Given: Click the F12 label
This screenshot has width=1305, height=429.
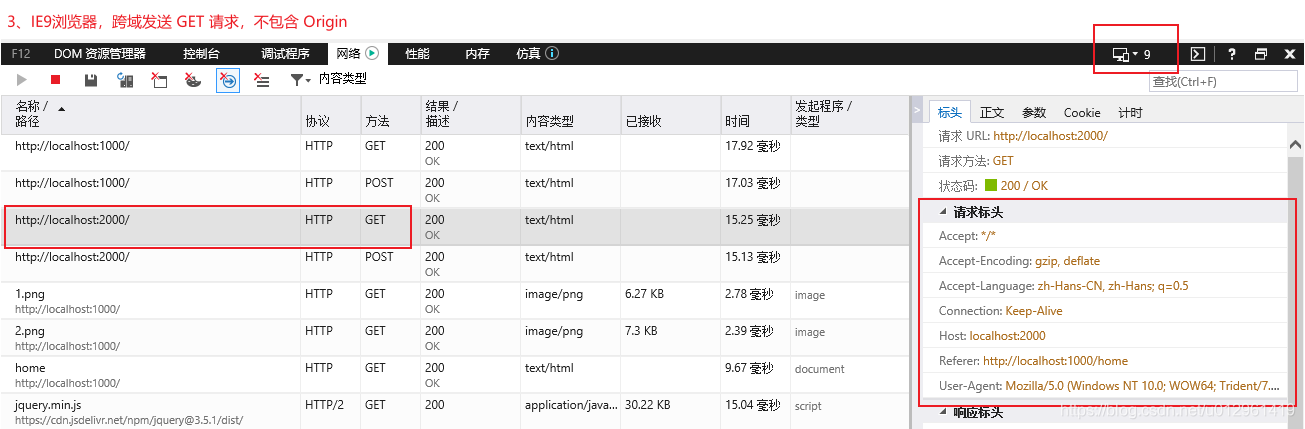Looking at the screenshot, I should tap(21, 54).
